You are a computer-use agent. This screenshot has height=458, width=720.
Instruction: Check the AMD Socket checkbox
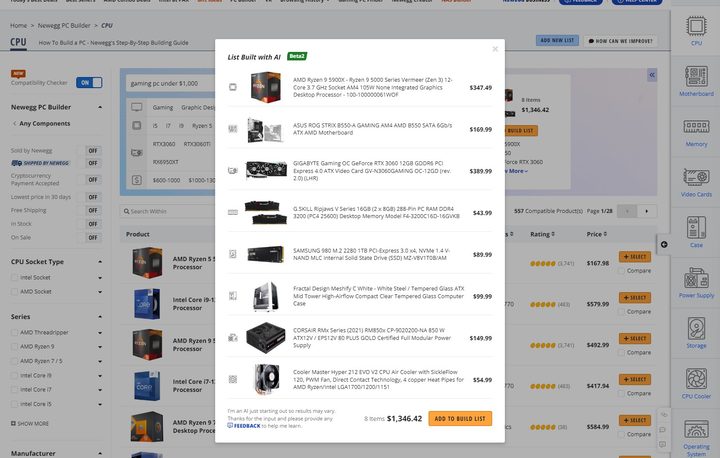coord(14,292)
